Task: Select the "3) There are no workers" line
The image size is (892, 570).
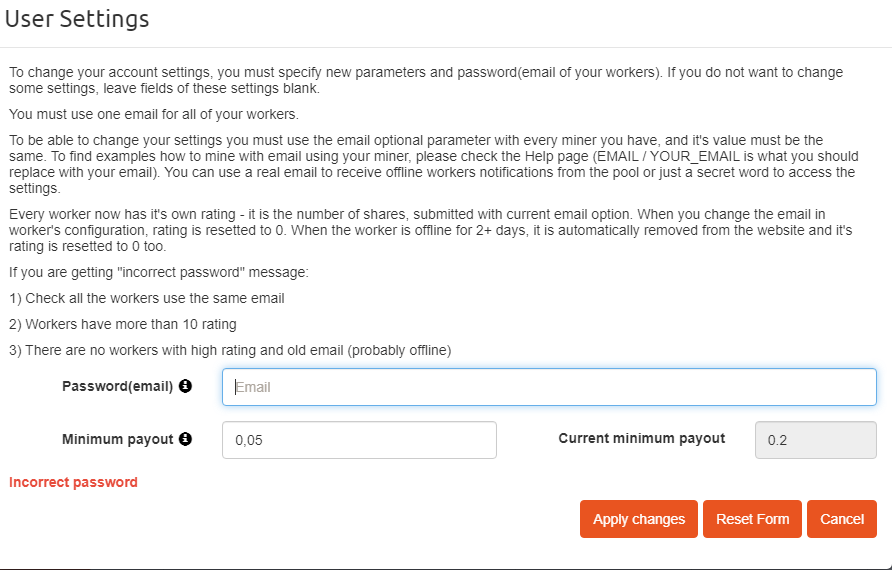Action: (x=230, y=350)
